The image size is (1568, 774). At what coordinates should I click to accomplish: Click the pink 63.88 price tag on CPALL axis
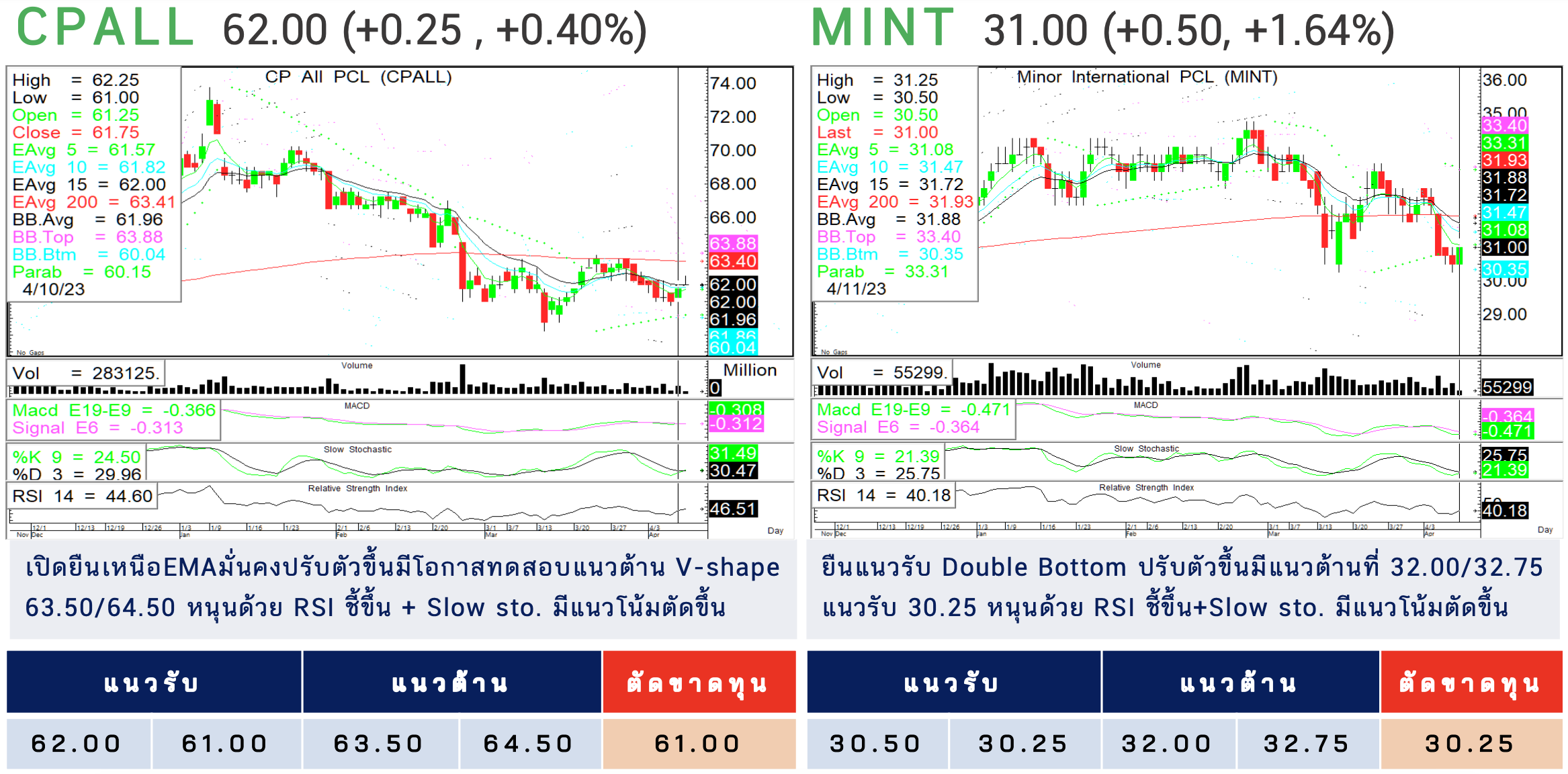click(733, 243)
